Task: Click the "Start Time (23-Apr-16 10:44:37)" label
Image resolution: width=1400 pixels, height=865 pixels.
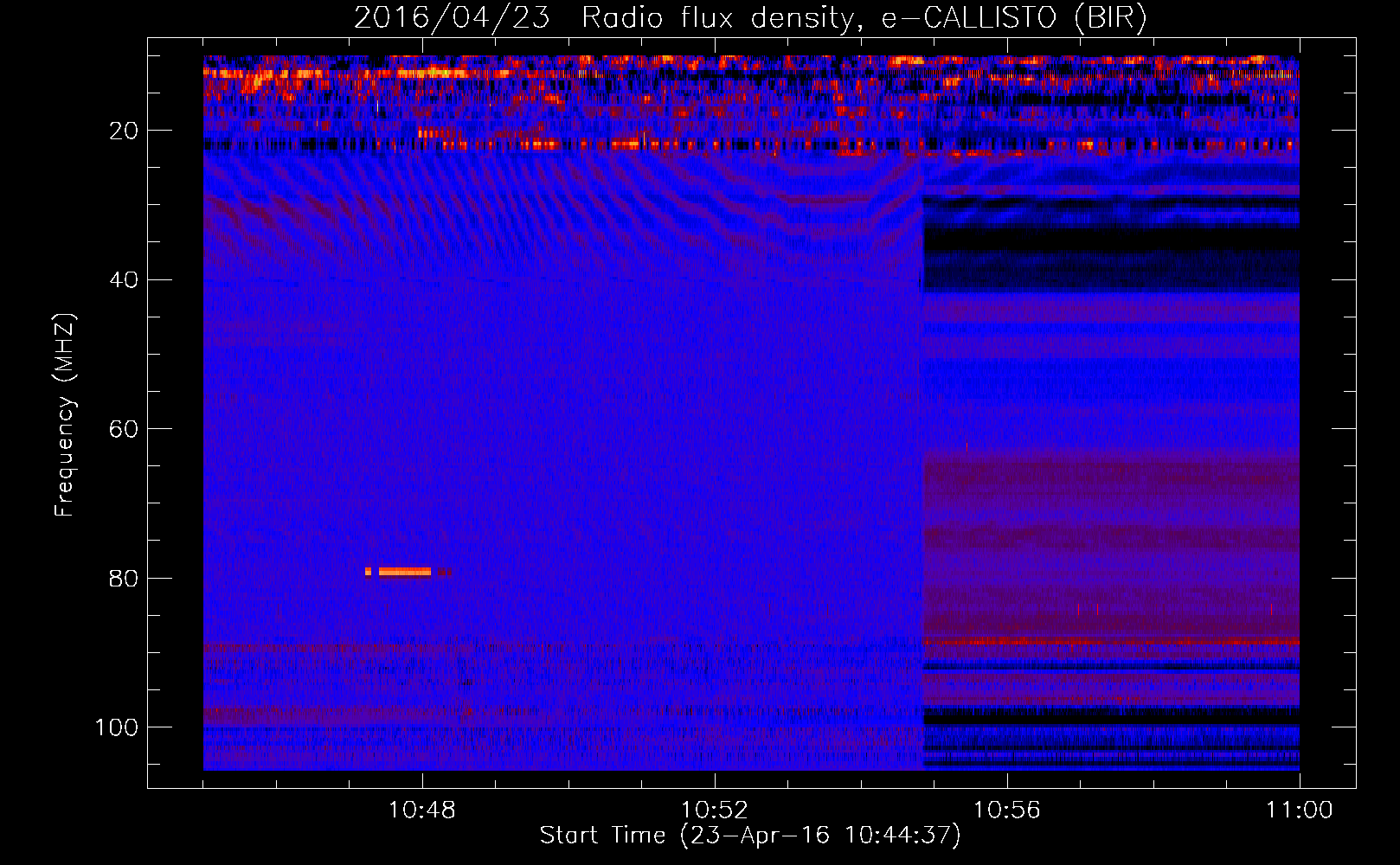Action: point(750,836)
